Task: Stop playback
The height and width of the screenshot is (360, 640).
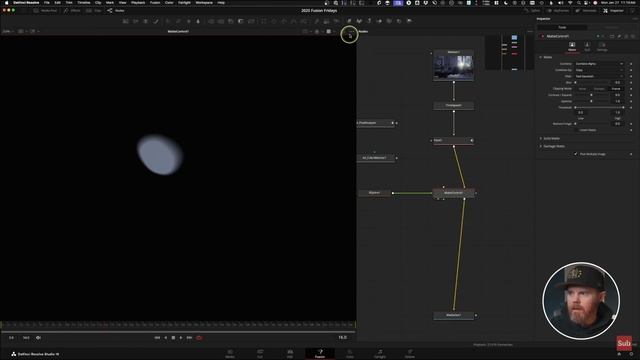Action: [173, 338]
